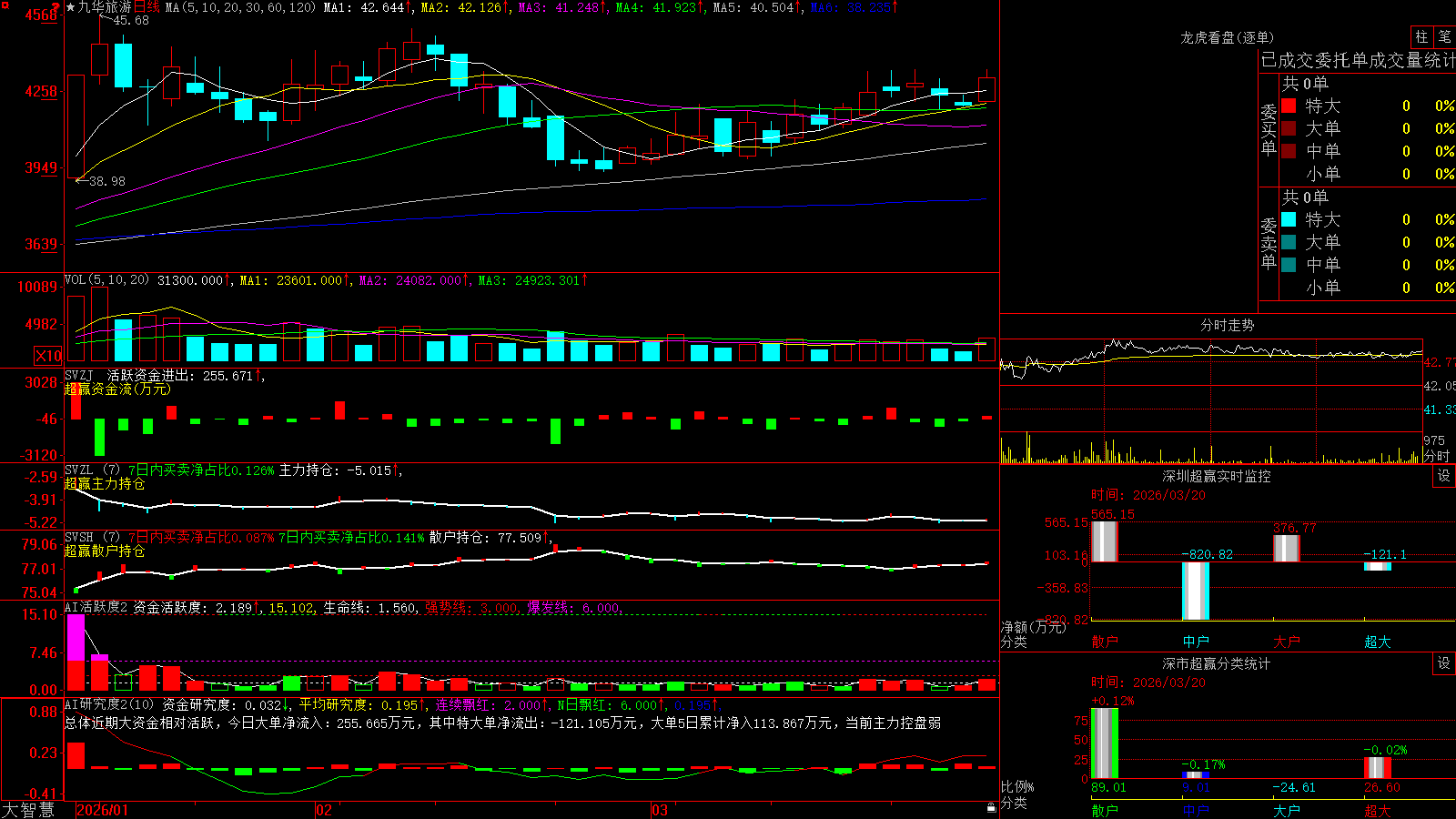Click the 龙虎看盘(逐单) panel title
Viewport: 1456px width, 819px height.
click(x=1228, y=37)
